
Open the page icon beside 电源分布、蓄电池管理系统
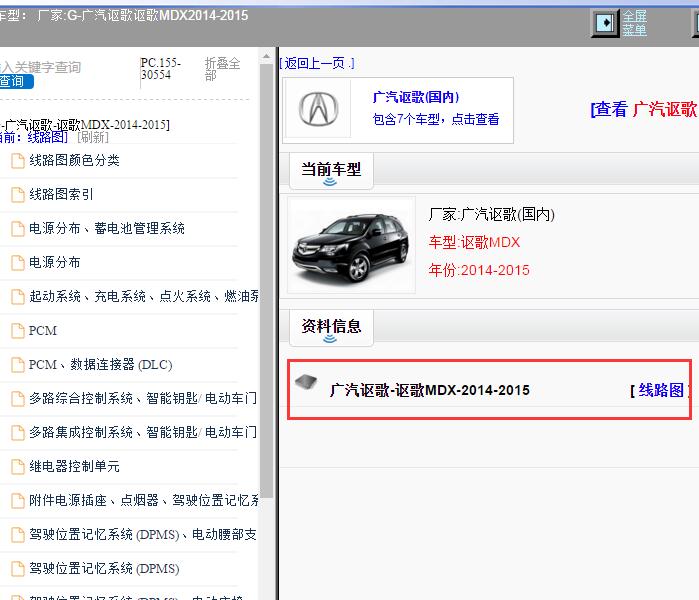tap(18, 229)
